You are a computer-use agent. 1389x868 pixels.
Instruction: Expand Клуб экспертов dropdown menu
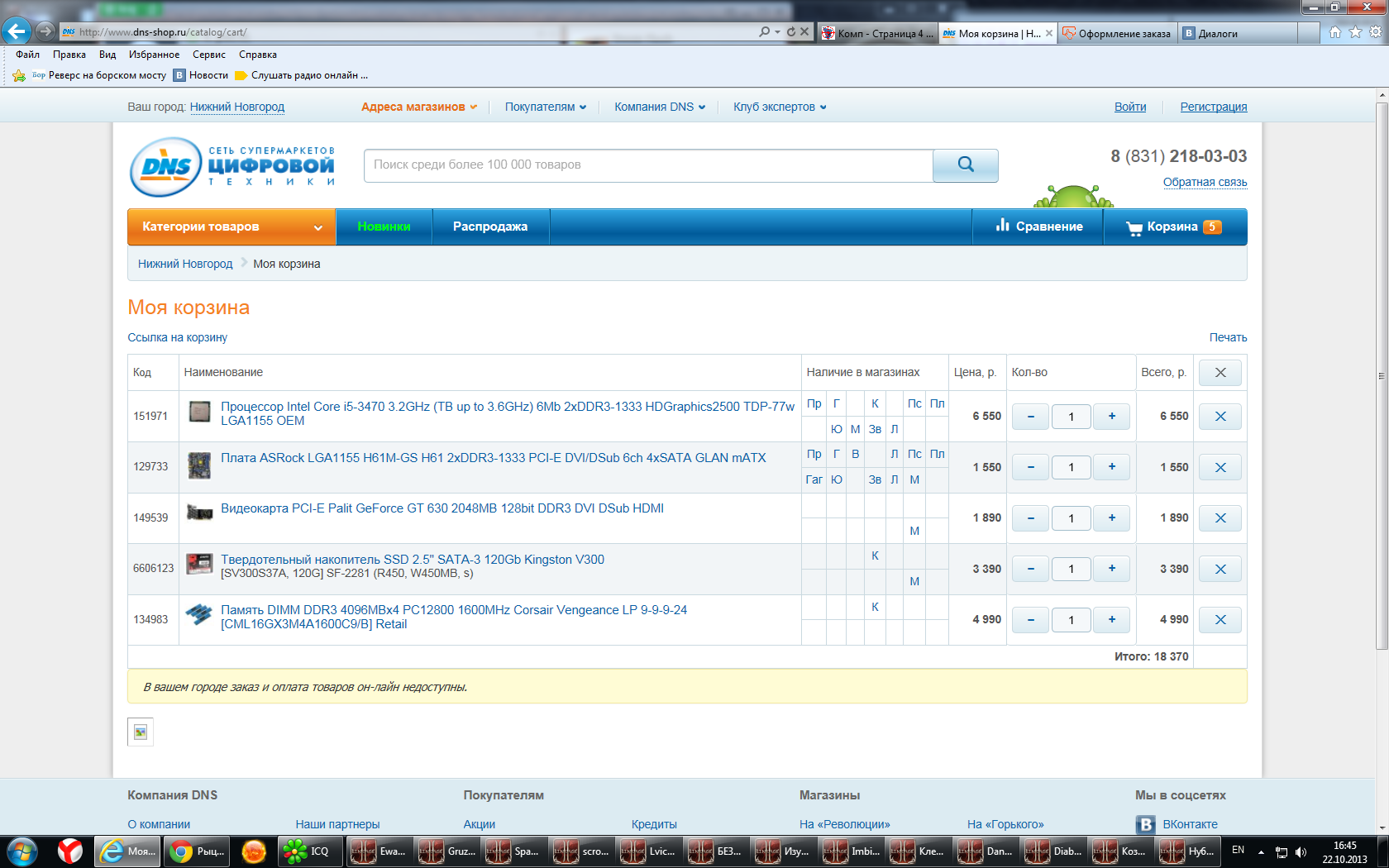(x=780, y=107)
